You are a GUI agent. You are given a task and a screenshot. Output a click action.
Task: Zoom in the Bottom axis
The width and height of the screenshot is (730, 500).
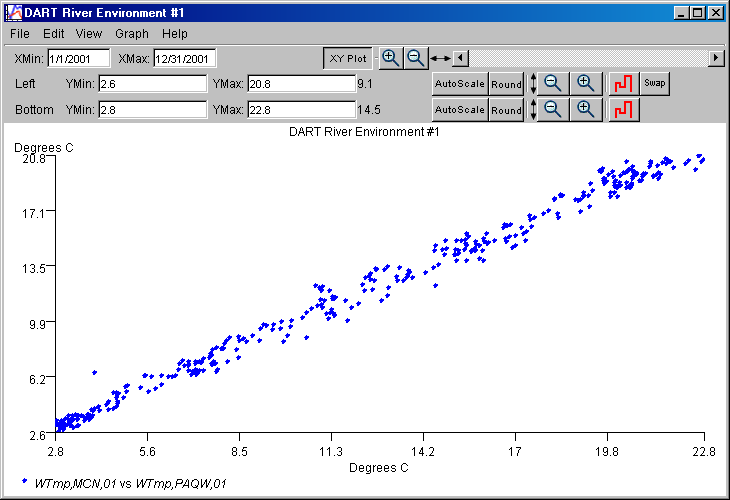coord(587,109)
